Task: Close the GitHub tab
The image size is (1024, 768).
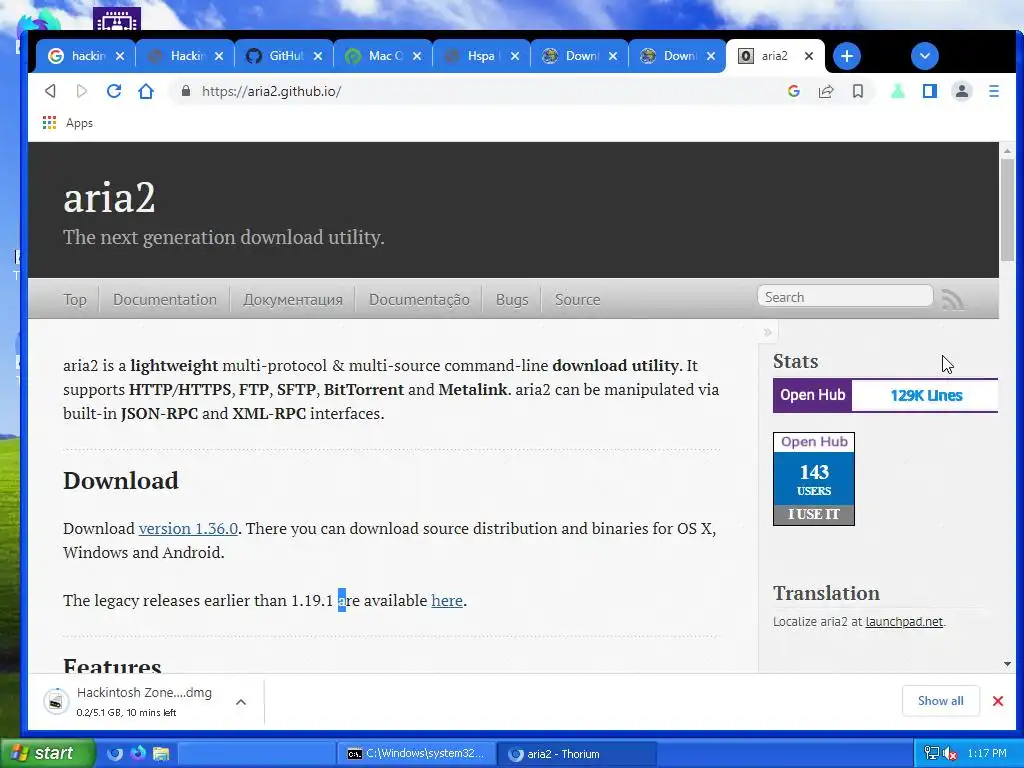Action: [317, 56]
